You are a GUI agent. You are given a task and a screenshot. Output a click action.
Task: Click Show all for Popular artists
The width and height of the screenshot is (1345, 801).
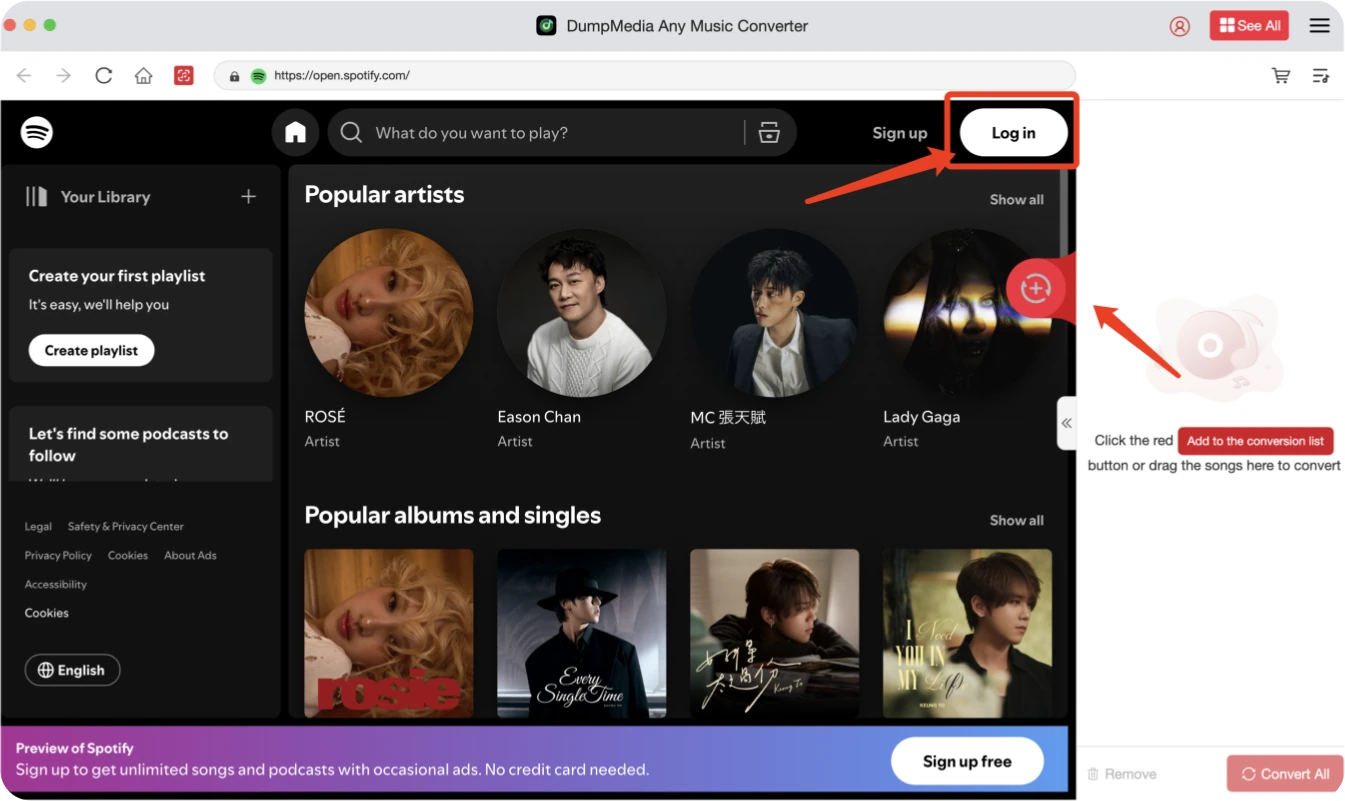(x=1016, y=200)
